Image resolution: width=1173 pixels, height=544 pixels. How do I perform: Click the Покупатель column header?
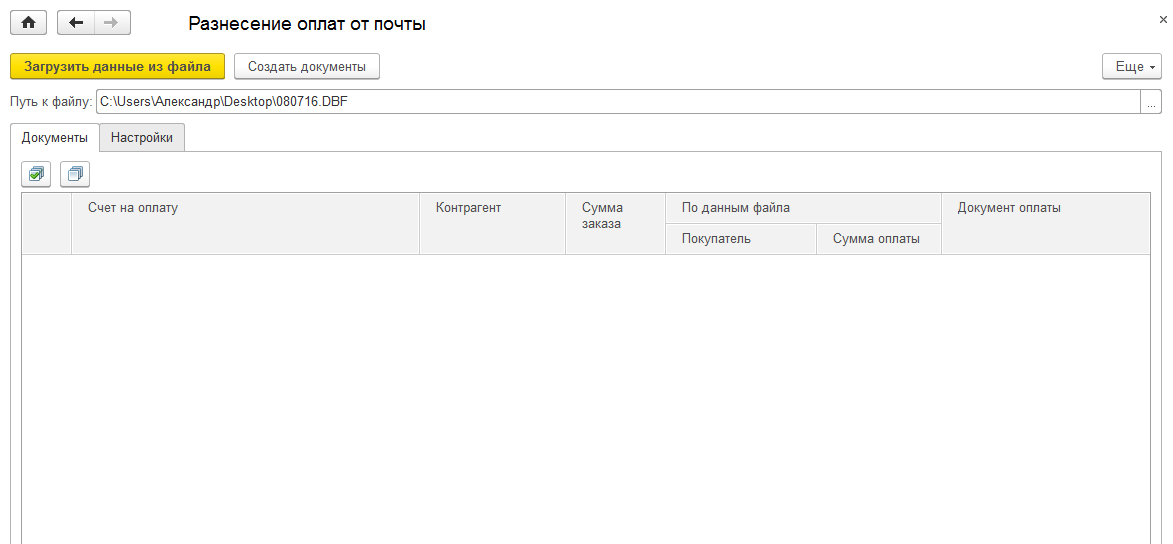click(x=741, y=239)
